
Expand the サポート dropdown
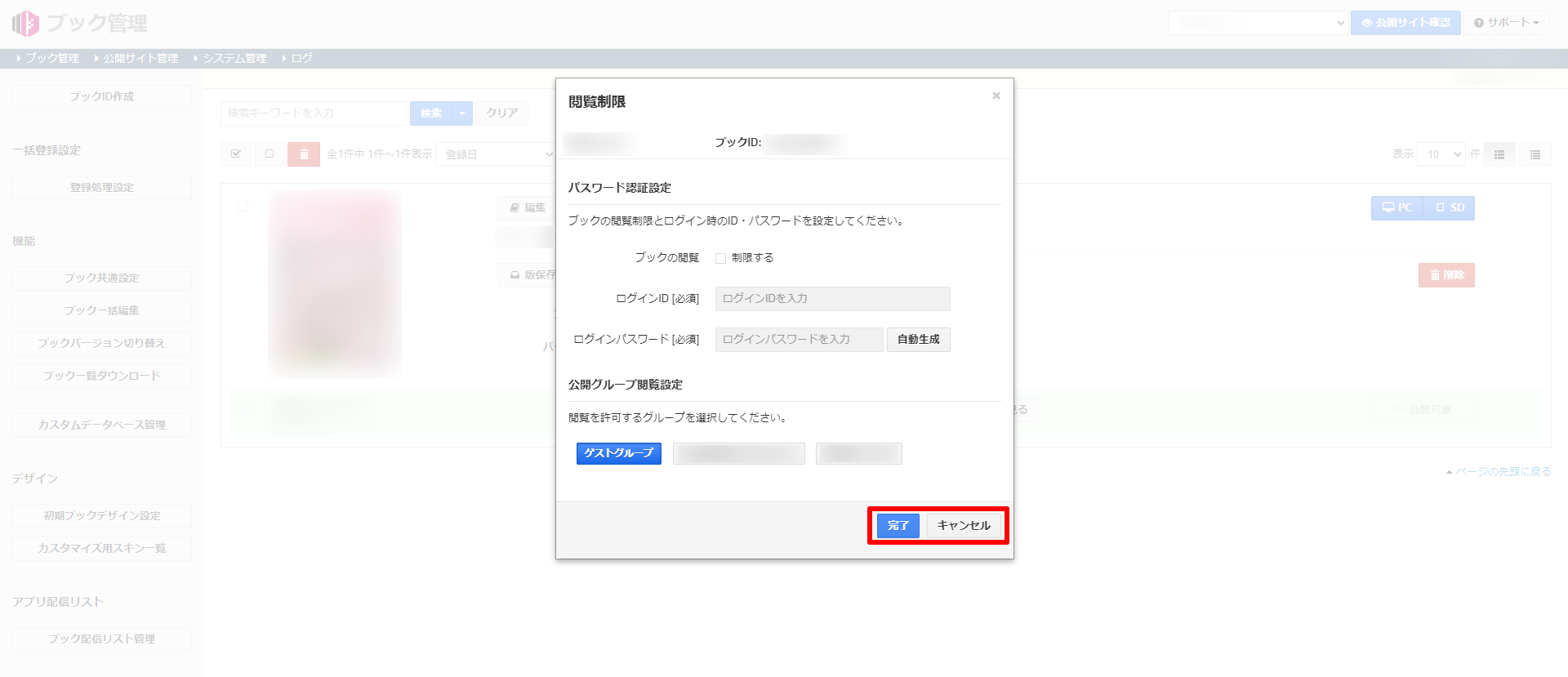click(x=1507, y=23)
